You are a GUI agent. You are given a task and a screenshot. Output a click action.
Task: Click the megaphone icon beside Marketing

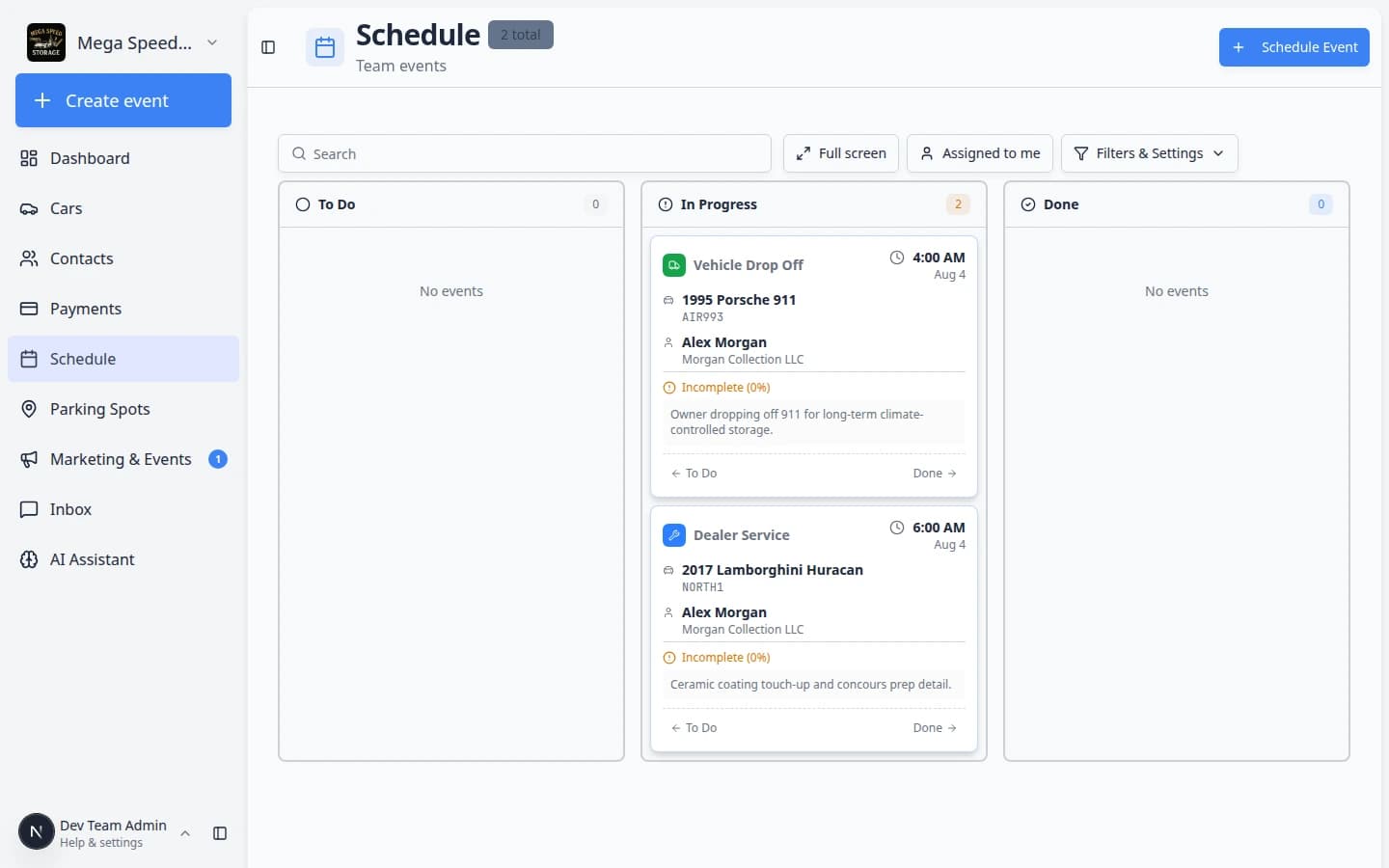[x=29, y=459]
